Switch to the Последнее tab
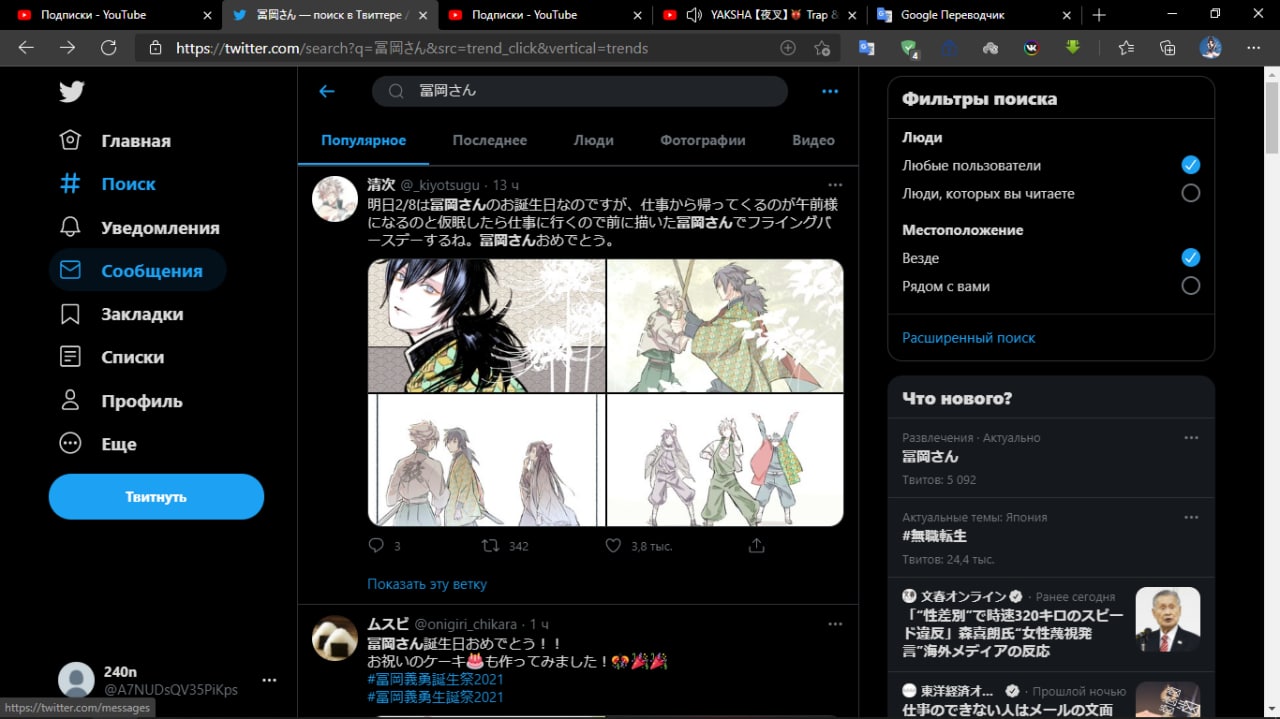1280x719 pixels. click(489, 140)
